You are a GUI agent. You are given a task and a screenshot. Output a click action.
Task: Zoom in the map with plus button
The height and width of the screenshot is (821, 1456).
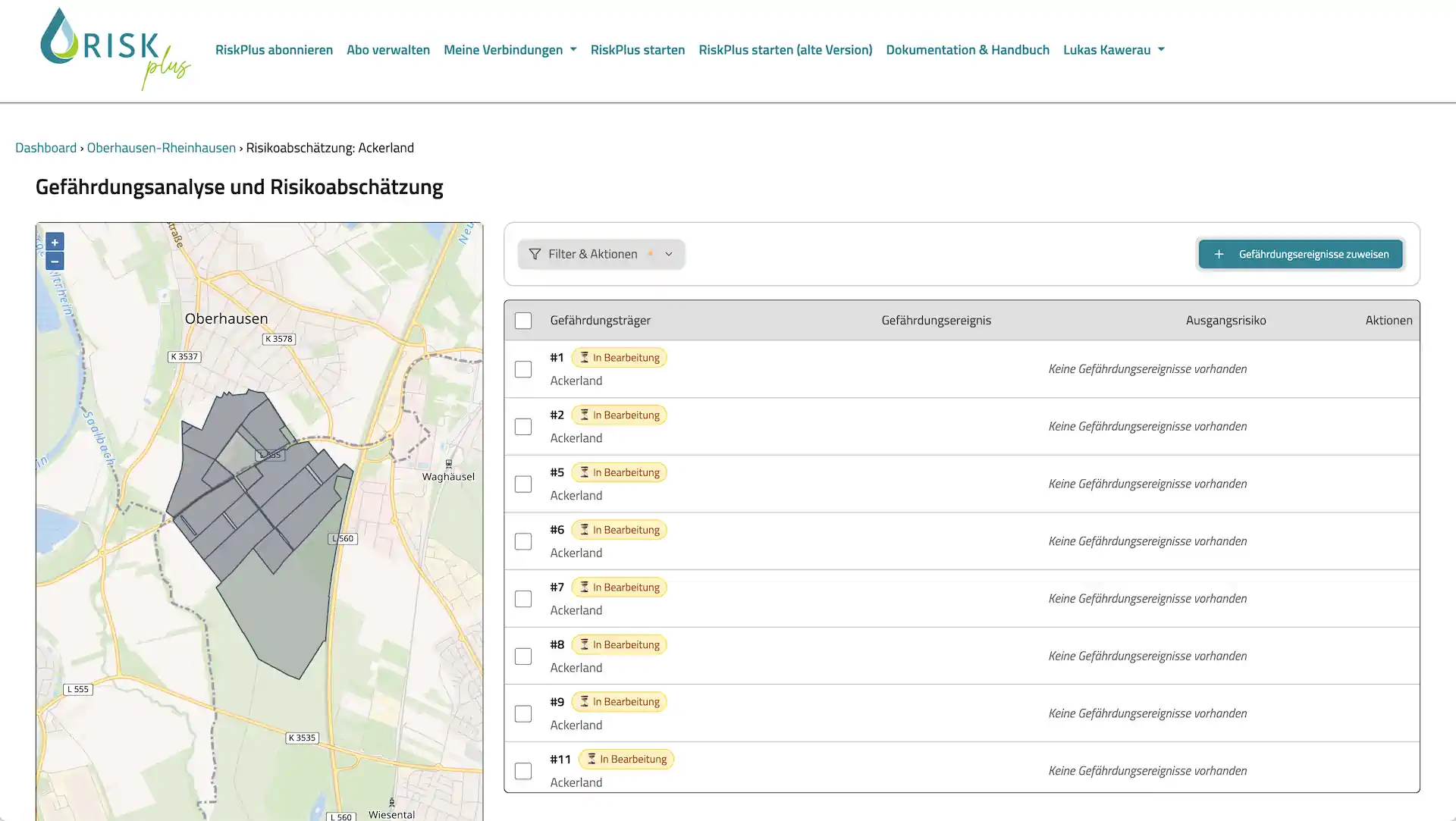55,242
